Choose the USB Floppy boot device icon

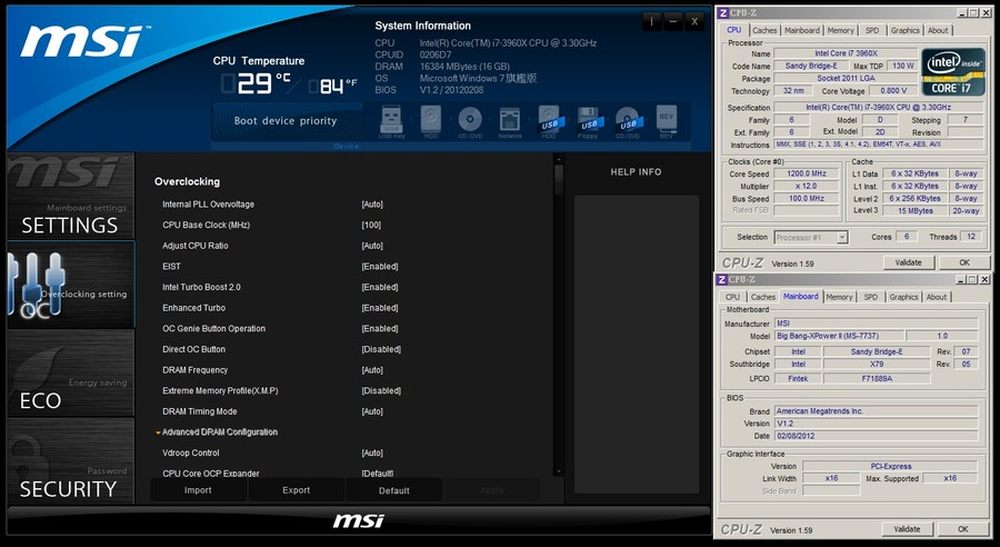(x=588, y=122)
